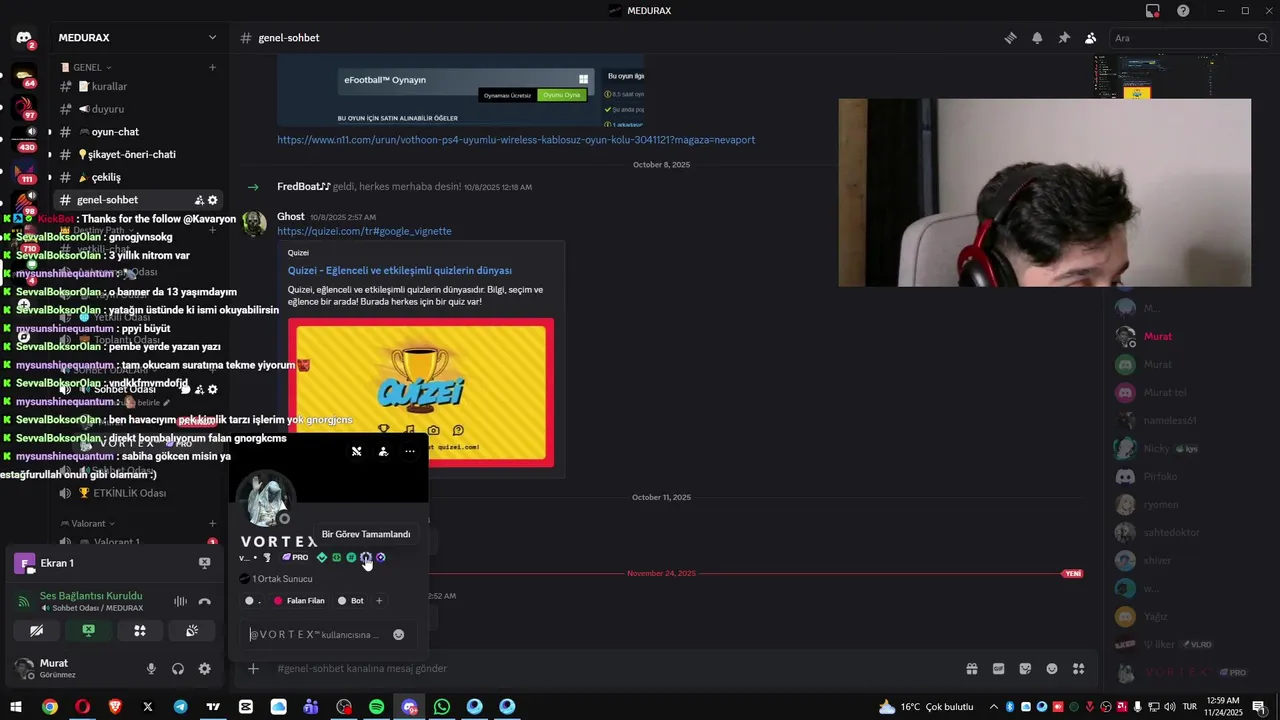Collapse the Valorant category

[88, 523]
